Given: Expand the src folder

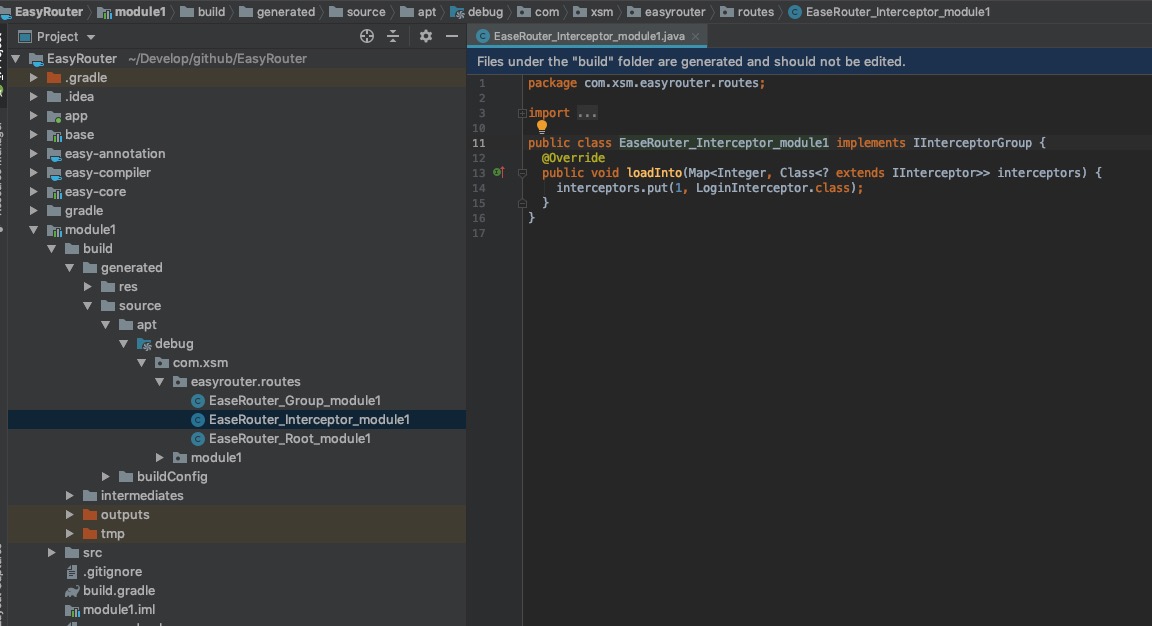Looking at the screenshot, I should pyautogui.click(x=51, y=553).
